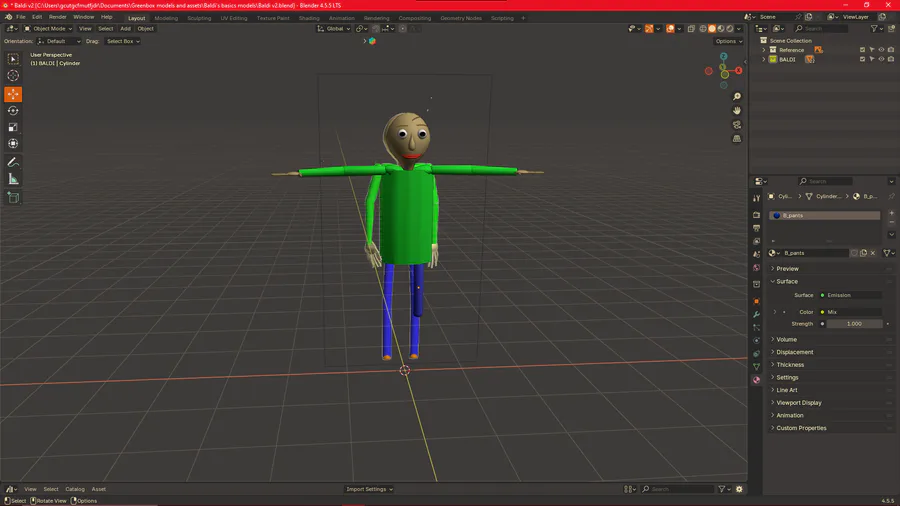The image size is (900, 506).
Task: Select the Transform tool
Action: pos(13,144)
